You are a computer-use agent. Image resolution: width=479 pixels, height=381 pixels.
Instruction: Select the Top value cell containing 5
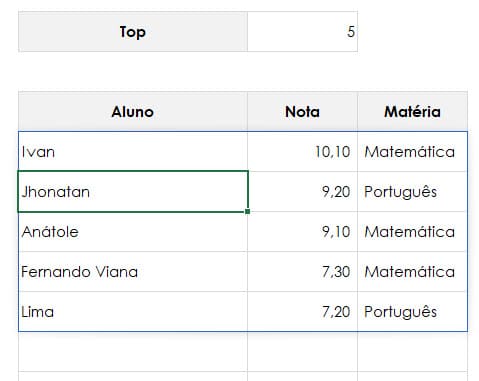[x=302, y=32]
